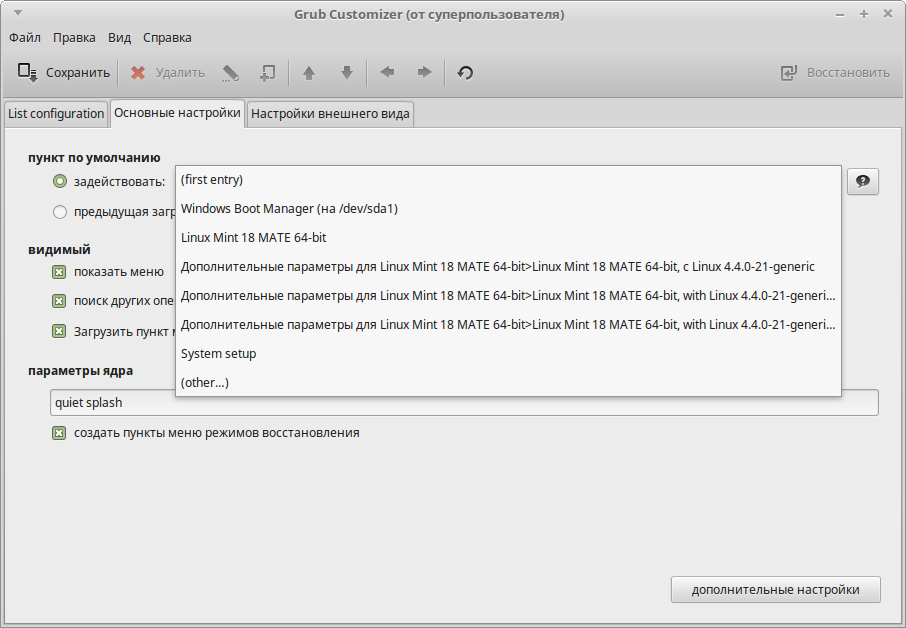
Task: Toggle the Загрузить пункт checkbox
Action: tap(59, 331)
